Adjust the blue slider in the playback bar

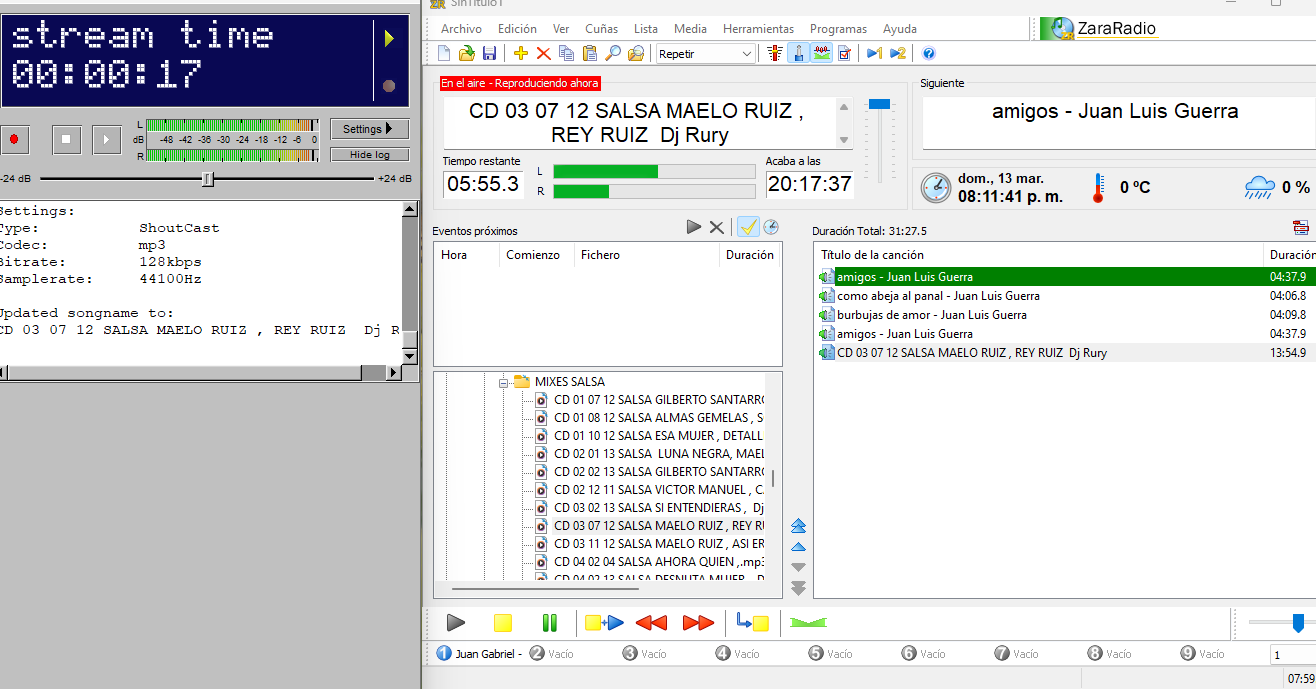pyautogui.click(x=1298, y=623)
